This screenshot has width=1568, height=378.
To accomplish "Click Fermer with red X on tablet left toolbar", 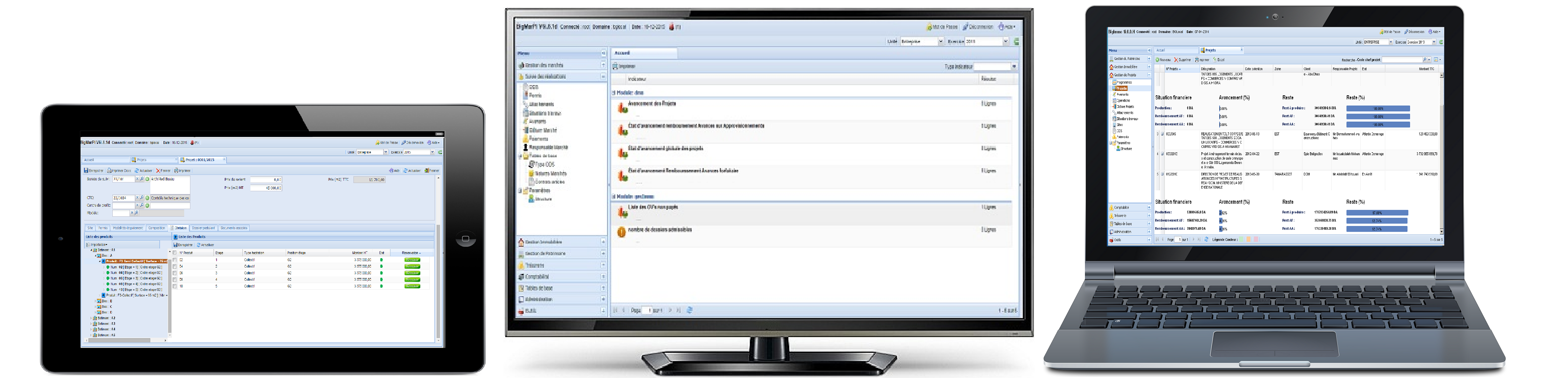I will point(163,171).
